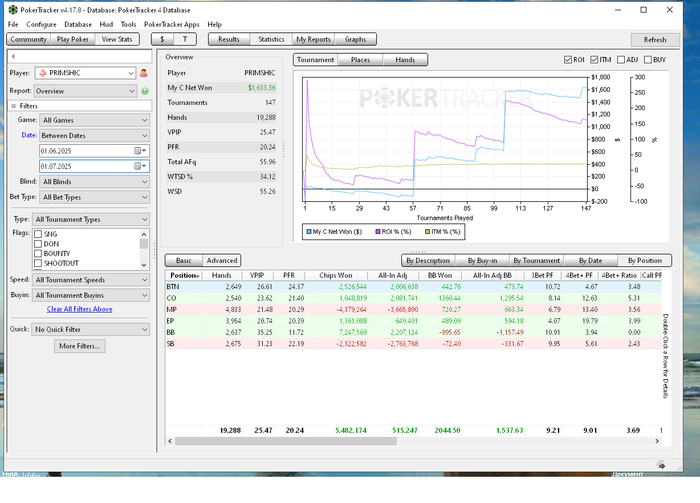
Task: Check the SHOOTOUT flag checkbox
Action: [38, 263]
